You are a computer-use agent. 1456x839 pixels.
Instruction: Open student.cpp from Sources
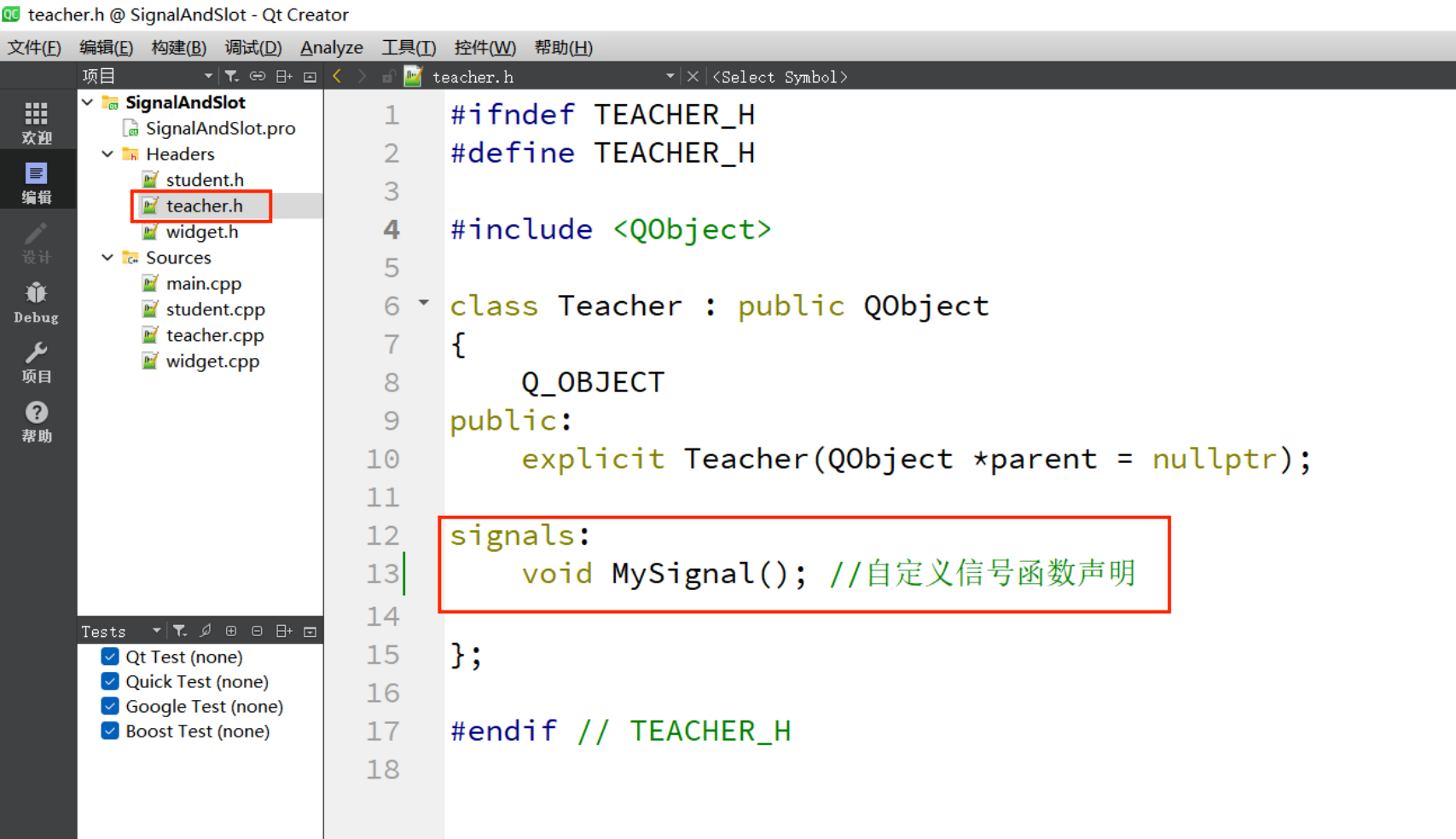215,310
